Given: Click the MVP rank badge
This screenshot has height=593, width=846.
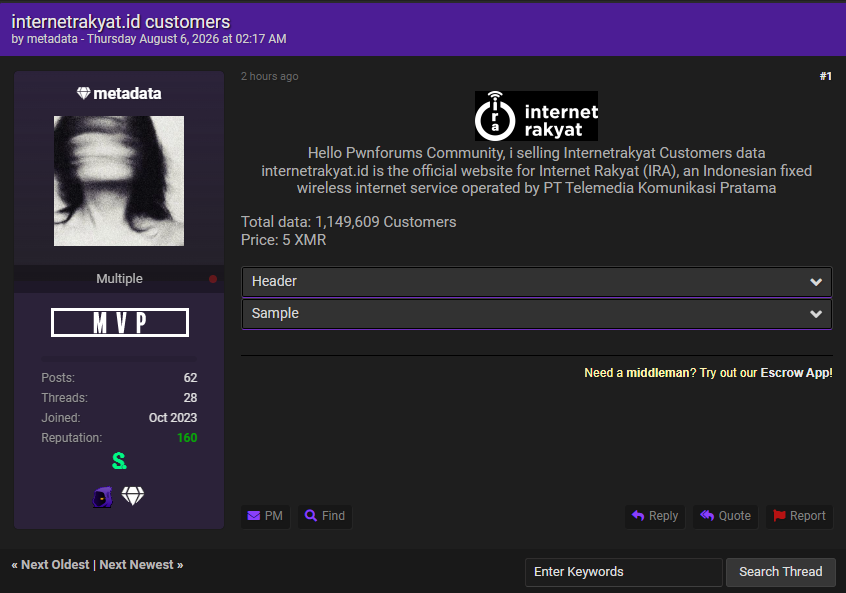Looking at the screenshot, I should coord(120,323).
